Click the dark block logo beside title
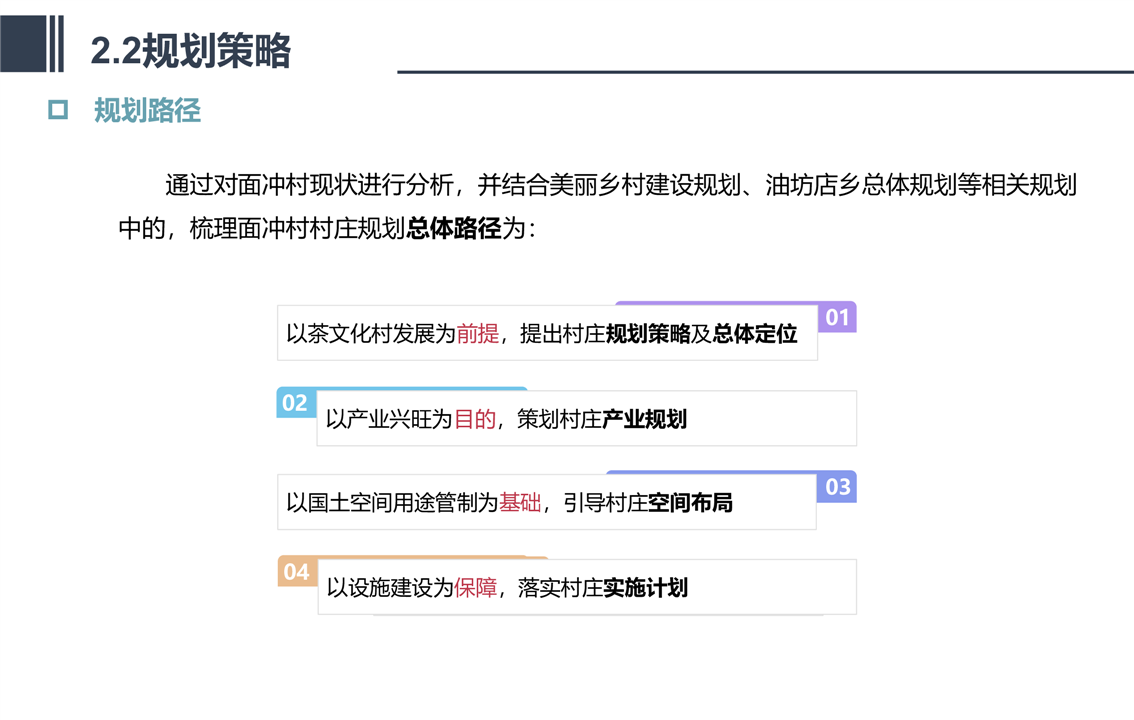Image resolution: width=1134 pixels, height=720 pixels. pos(33,43)
